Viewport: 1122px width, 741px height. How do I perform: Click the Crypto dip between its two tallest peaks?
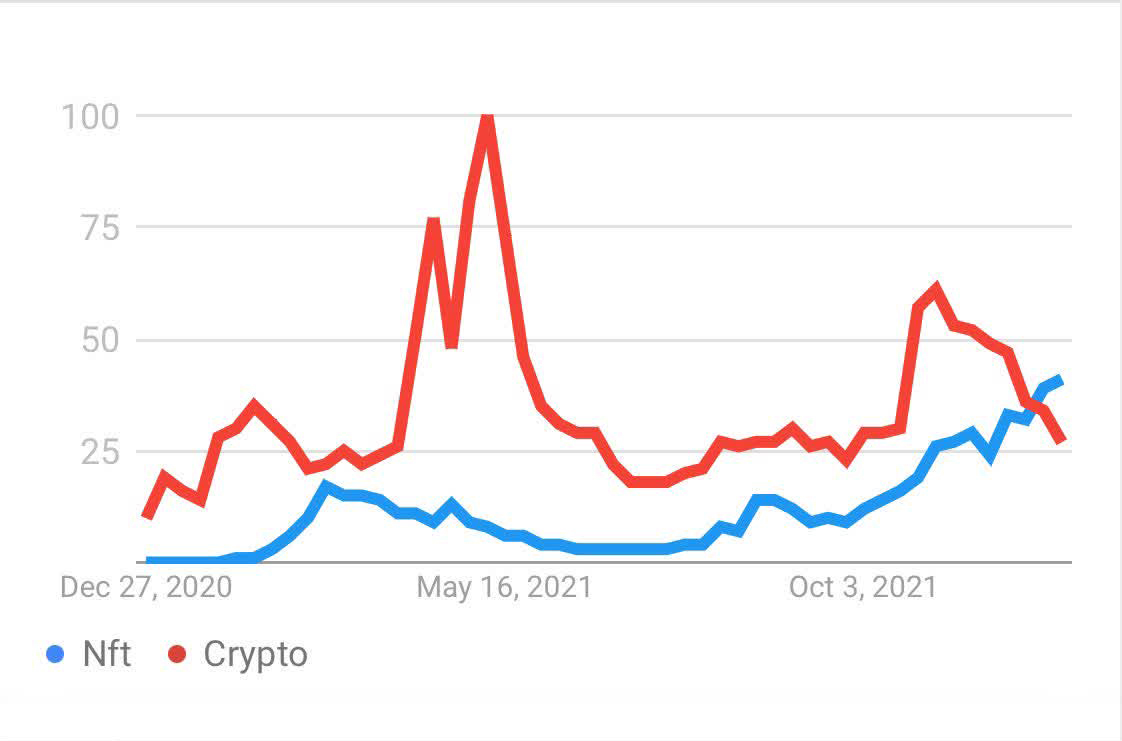452,345
